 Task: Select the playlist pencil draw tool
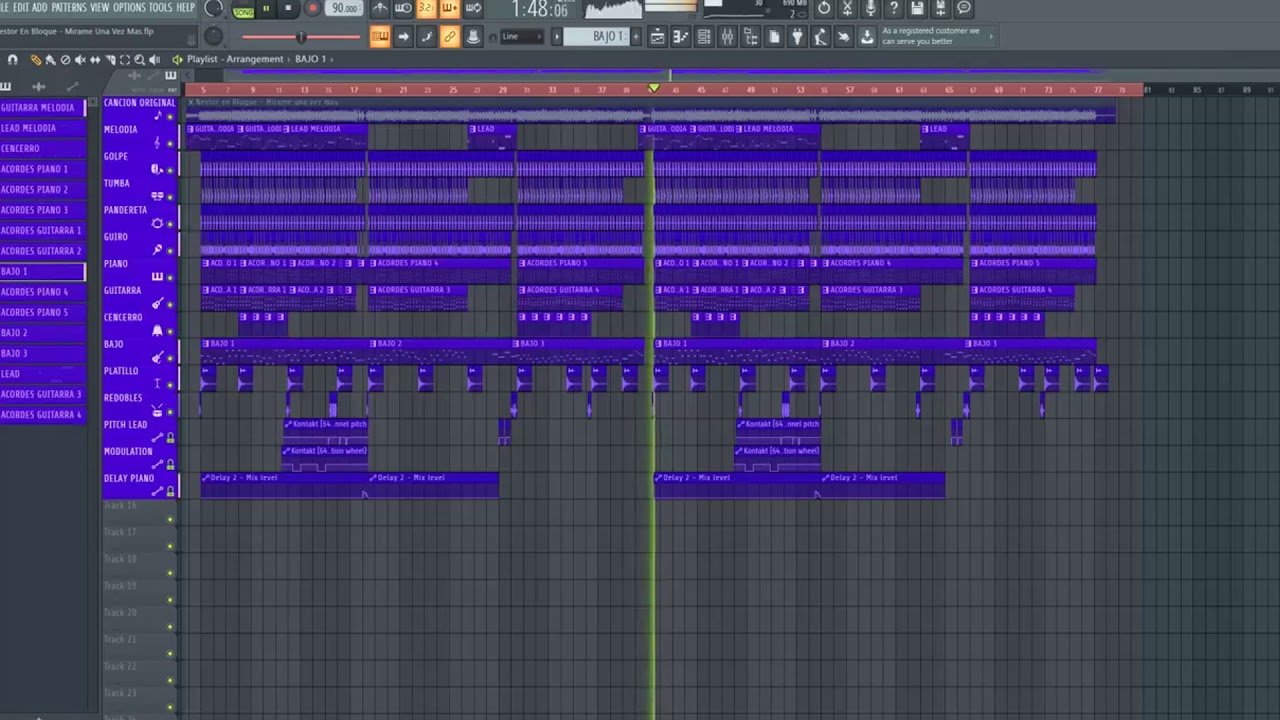36,60
